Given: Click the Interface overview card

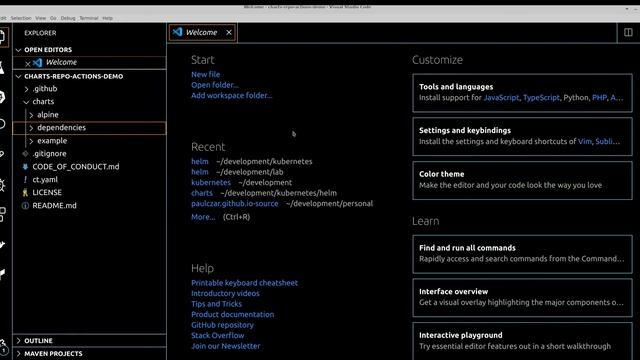Looking at the screenshot, I should pyautogui.click(x=522, y=298).
